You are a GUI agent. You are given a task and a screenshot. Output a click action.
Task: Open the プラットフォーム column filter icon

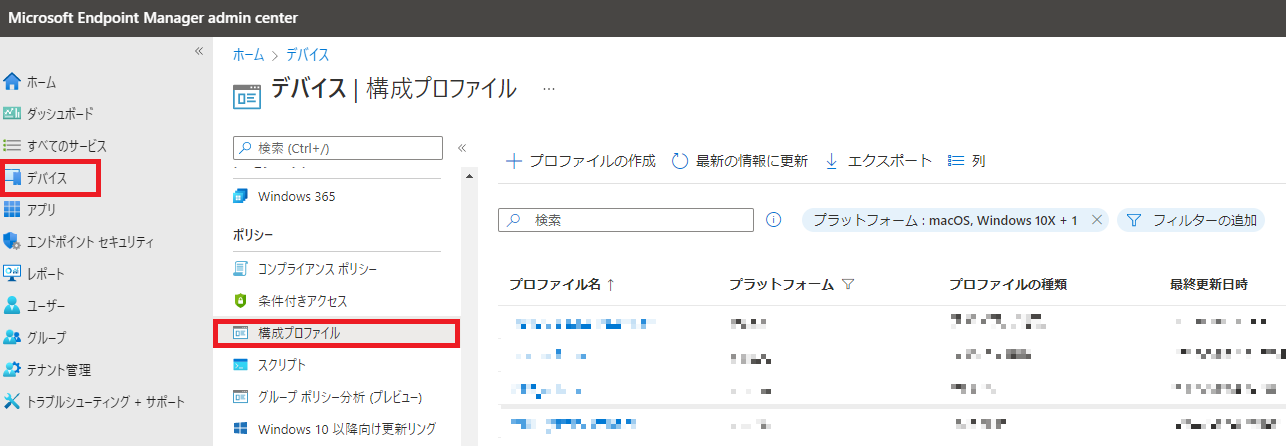(848, 284)
